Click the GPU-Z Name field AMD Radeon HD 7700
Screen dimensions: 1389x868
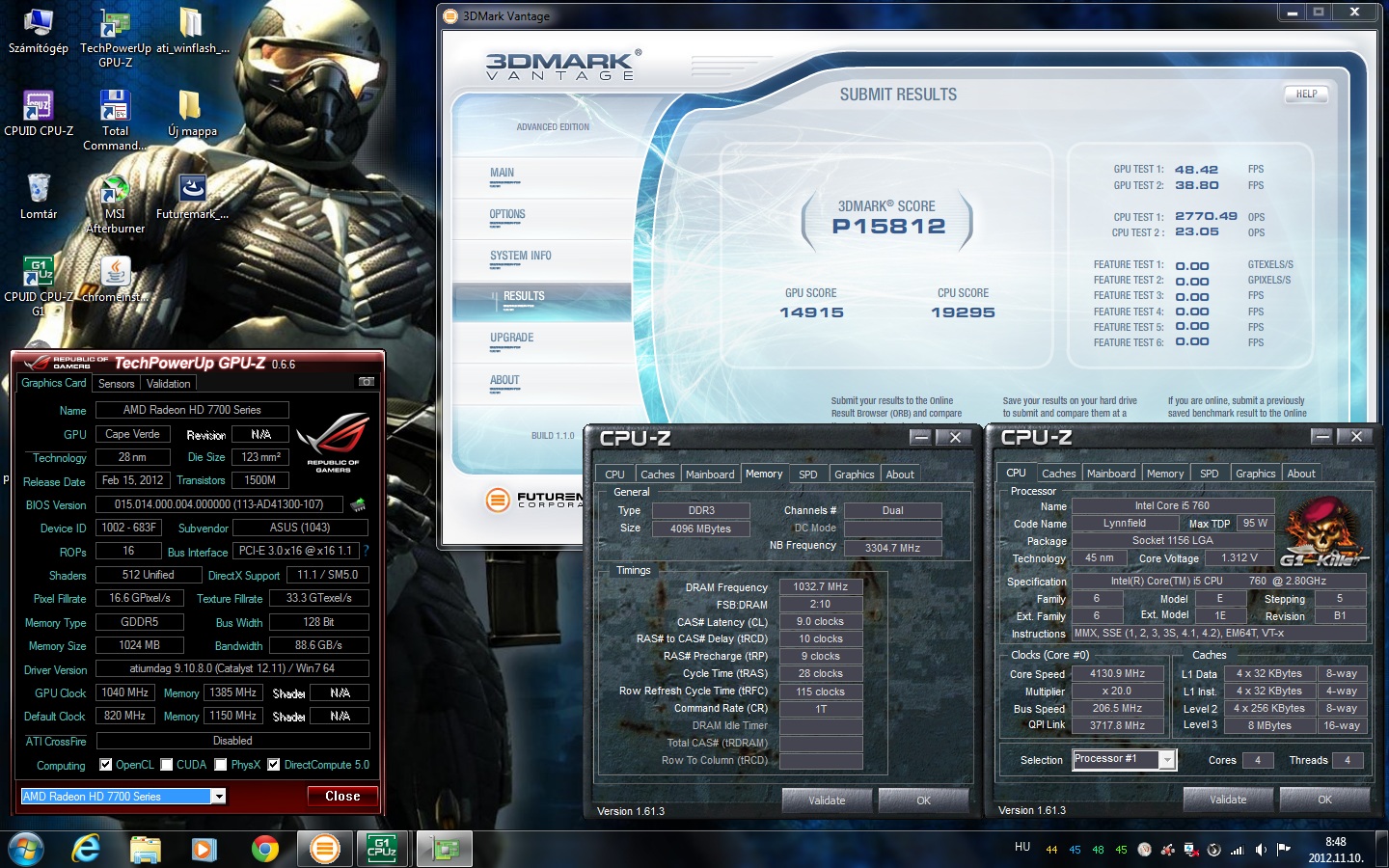192,410
